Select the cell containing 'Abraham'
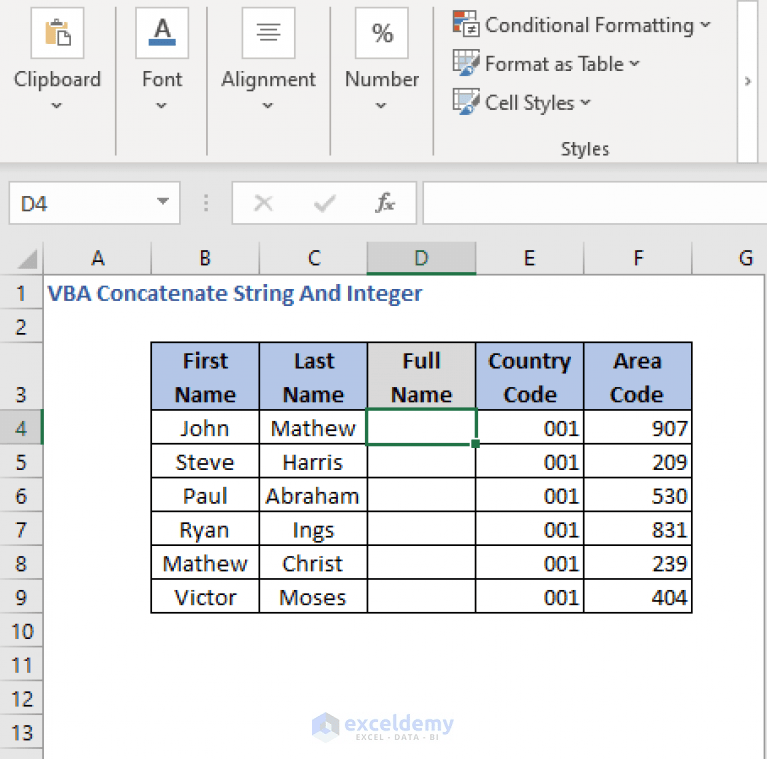Viewport: 767px width, 759px height. pos(314,495)
